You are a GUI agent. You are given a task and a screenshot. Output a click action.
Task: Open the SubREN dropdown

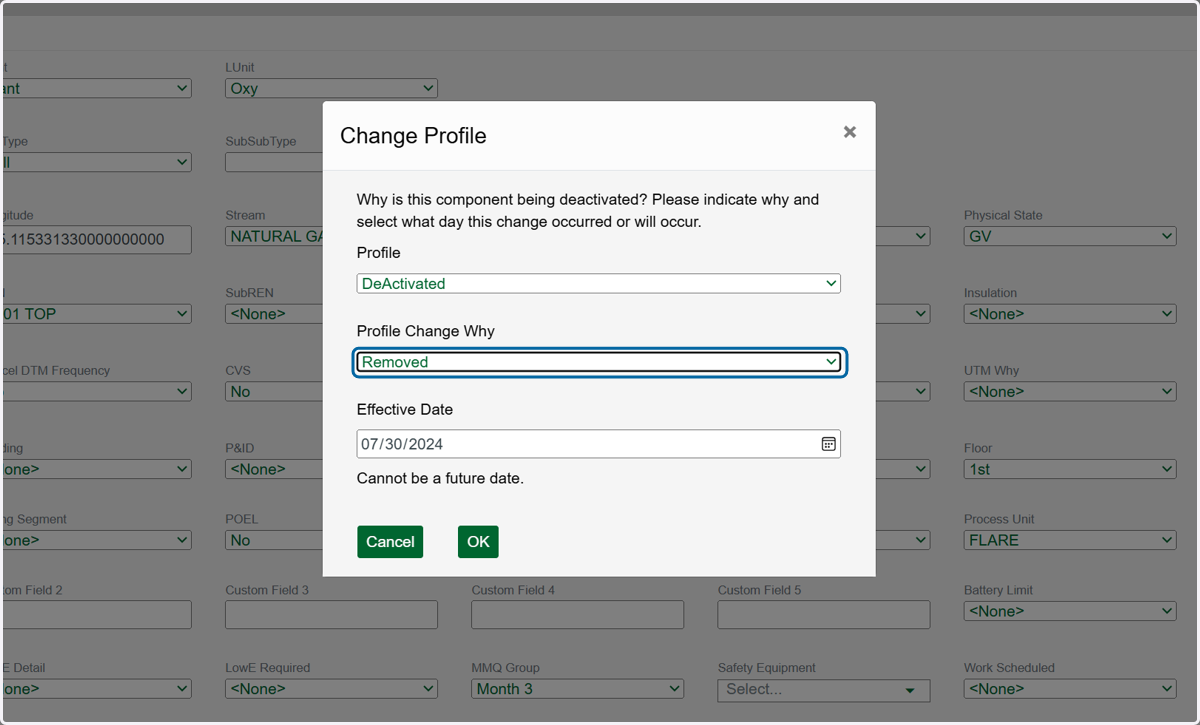pos(273,314)
